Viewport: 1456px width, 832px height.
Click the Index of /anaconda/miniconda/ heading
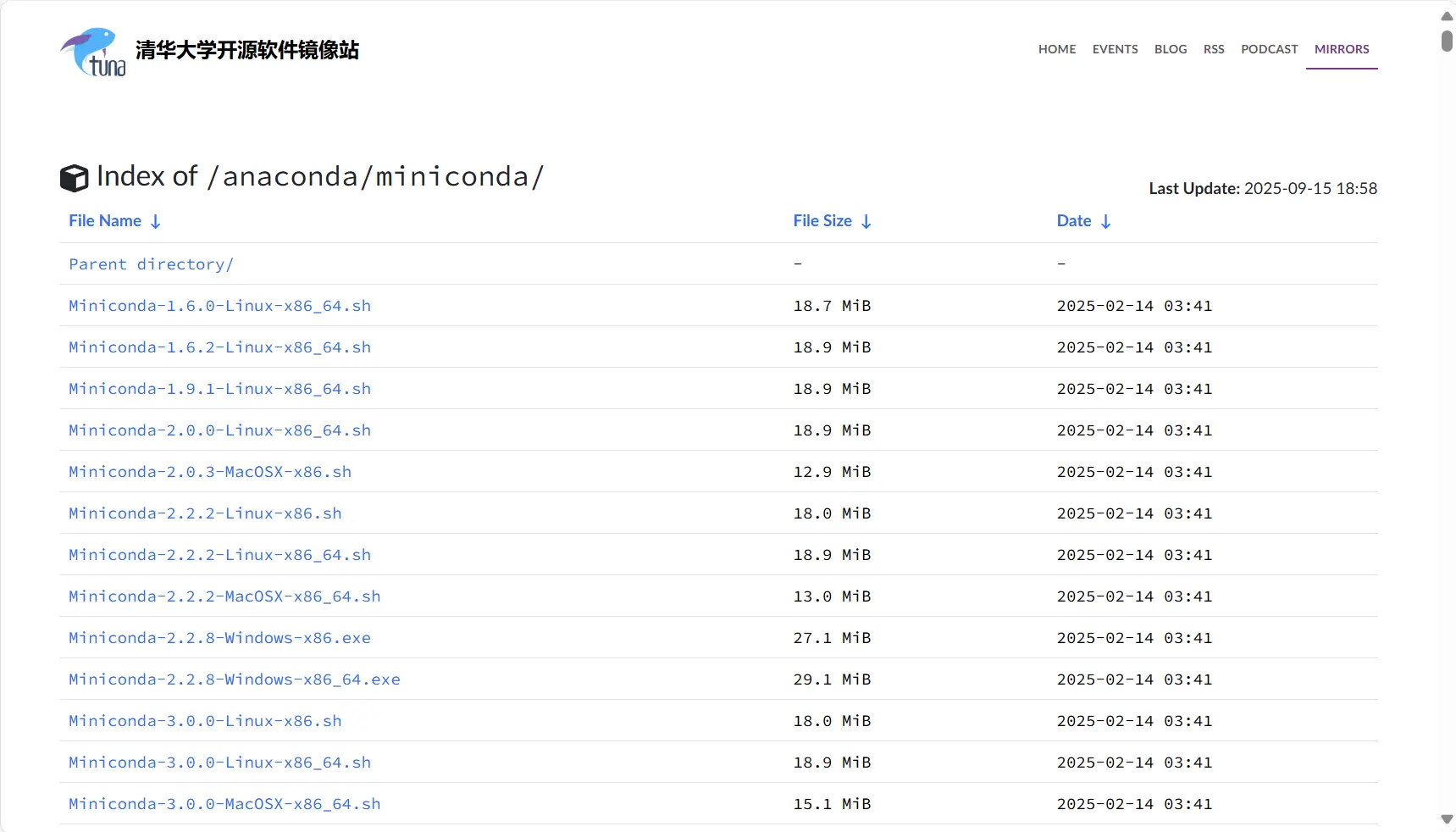pos(320,176)
